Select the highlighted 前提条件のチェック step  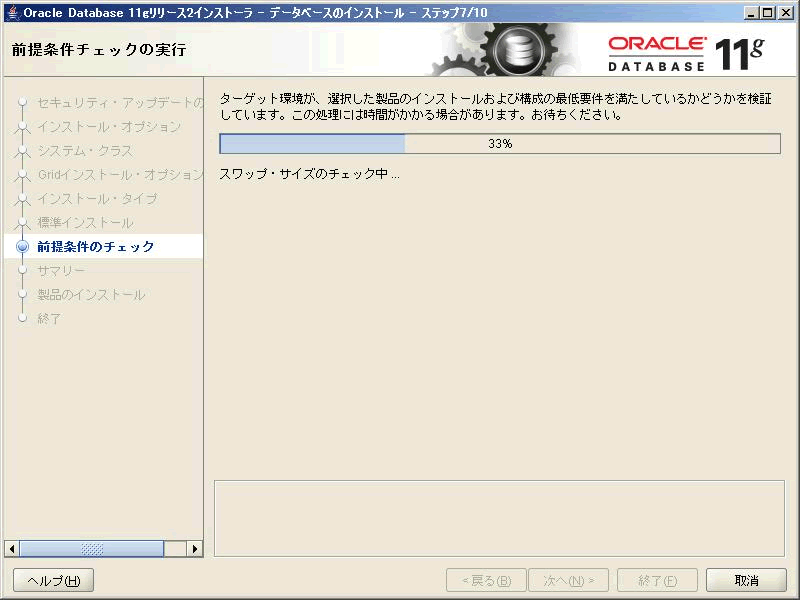tap(96, 247)
